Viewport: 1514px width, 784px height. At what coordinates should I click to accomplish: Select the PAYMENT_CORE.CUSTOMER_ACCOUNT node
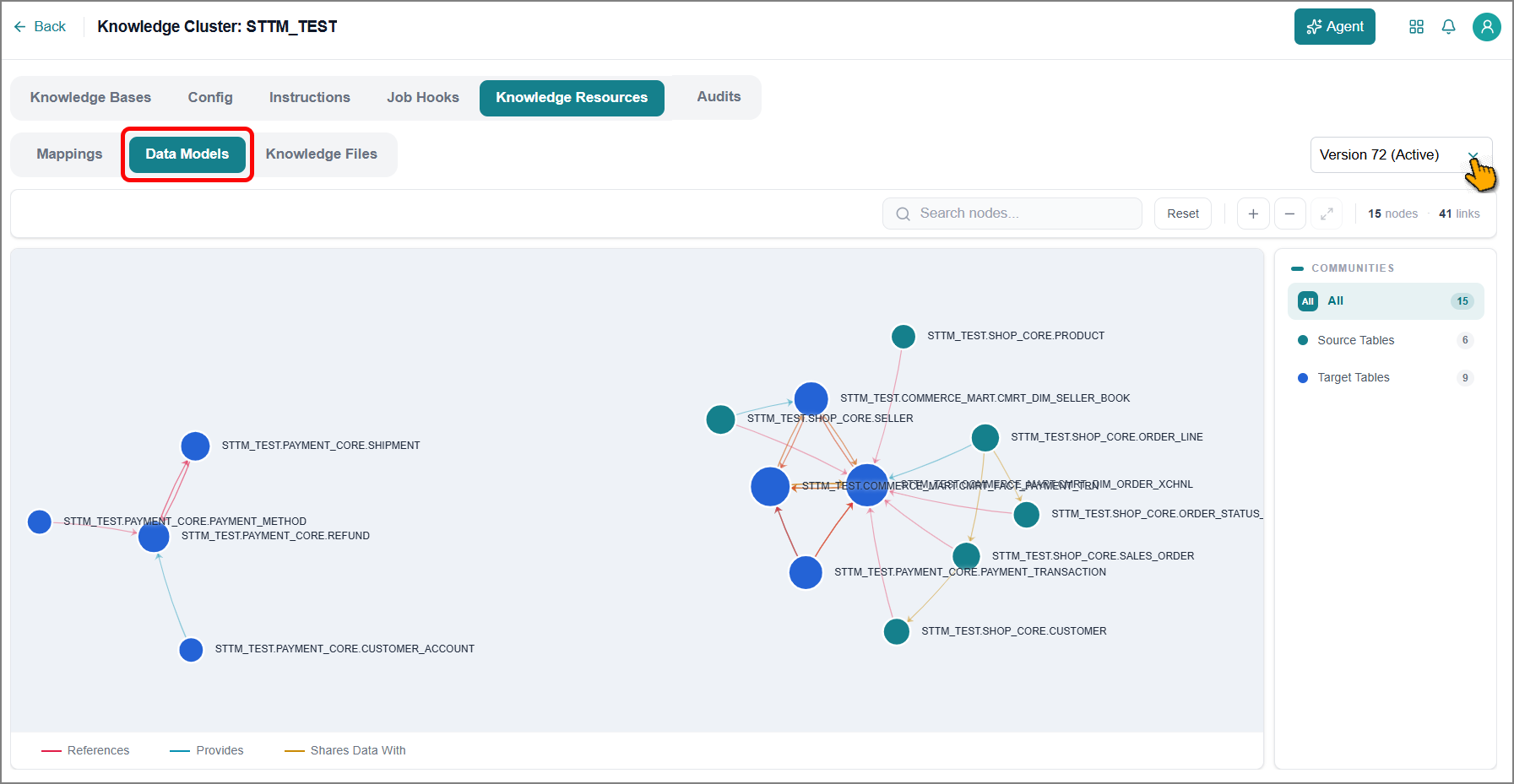coord(192,650)
